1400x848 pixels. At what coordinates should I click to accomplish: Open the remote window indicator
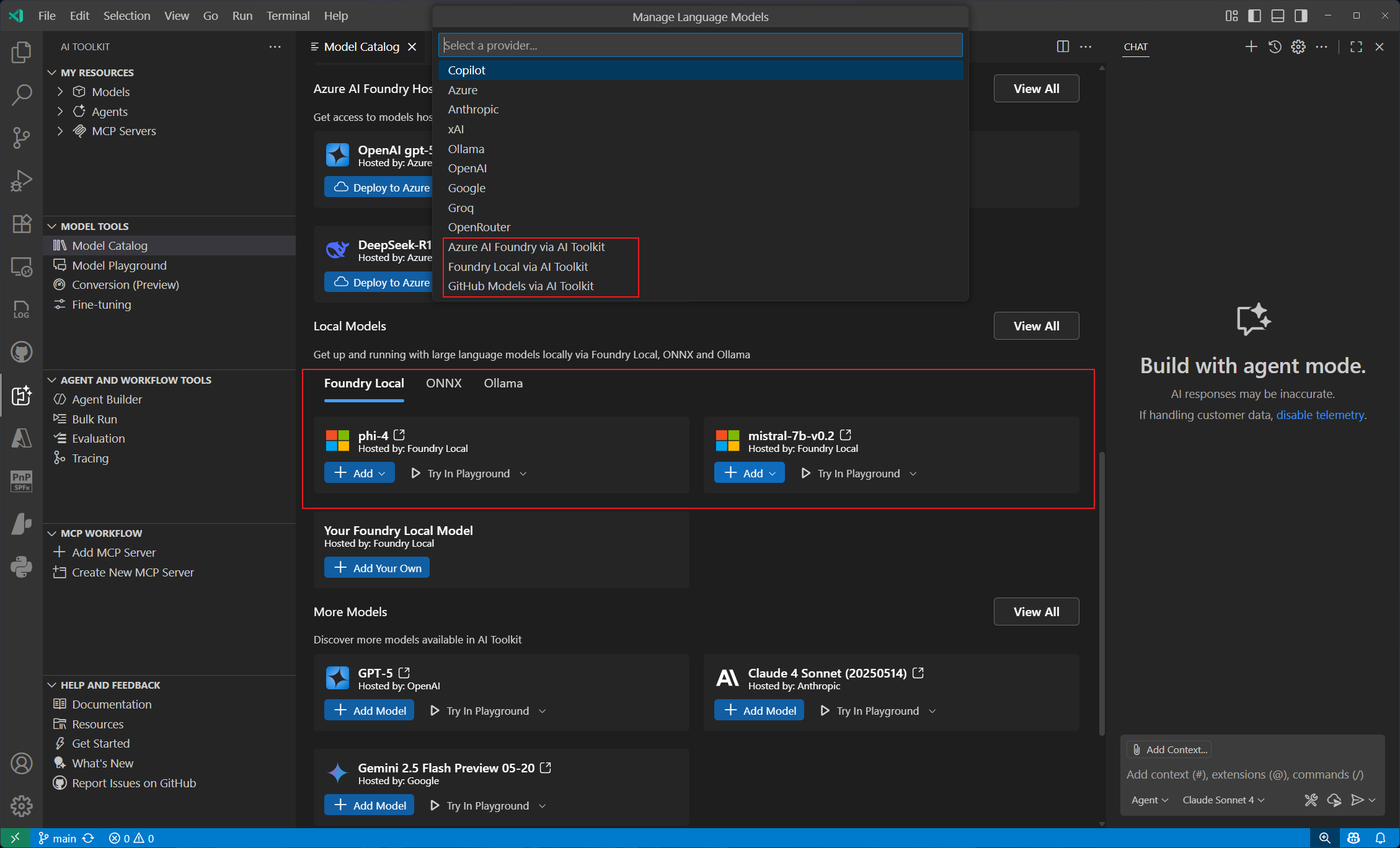(x=15, y=838)
